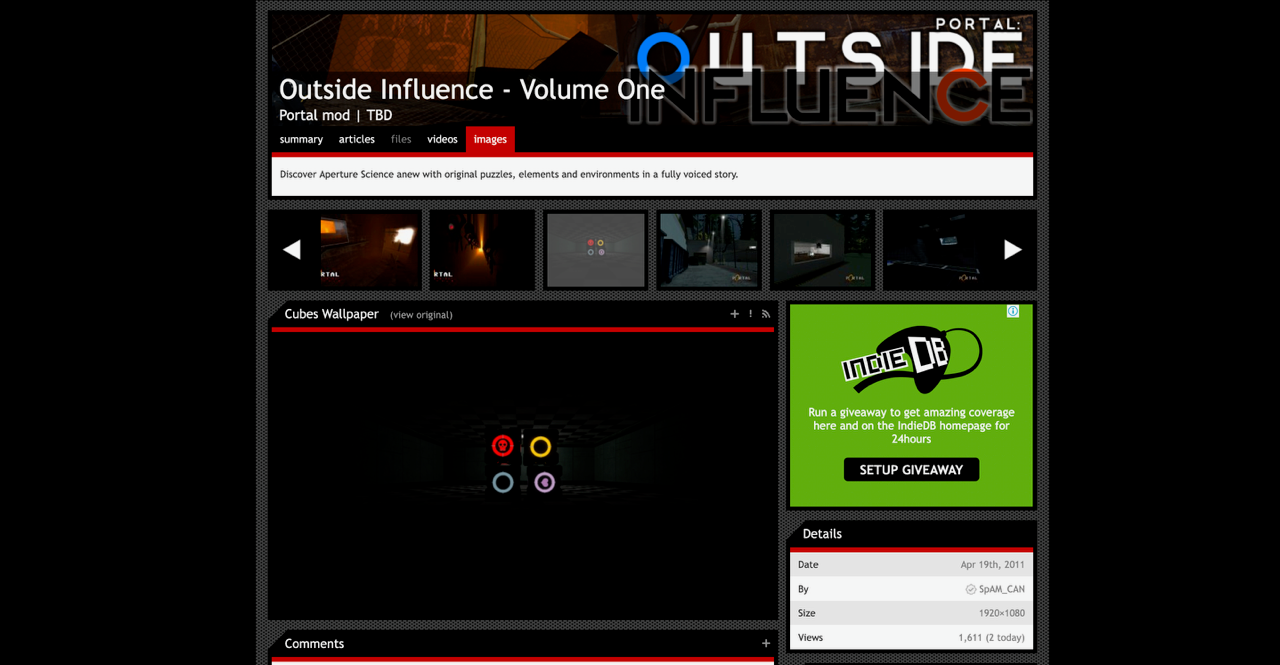The image size is (1280, 665).
Task: Select the snowy street scene thumbnail
Action: [x=708, y=249]
